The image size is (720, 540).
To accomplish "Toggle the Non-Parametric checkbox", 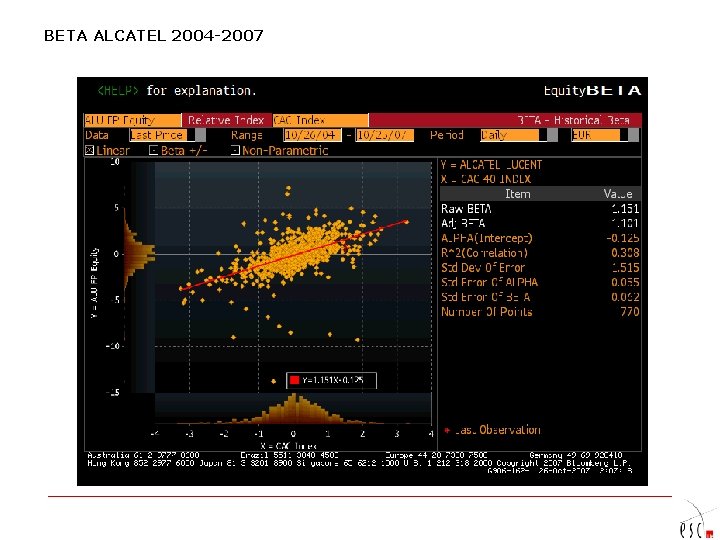I will click(235, 150).
